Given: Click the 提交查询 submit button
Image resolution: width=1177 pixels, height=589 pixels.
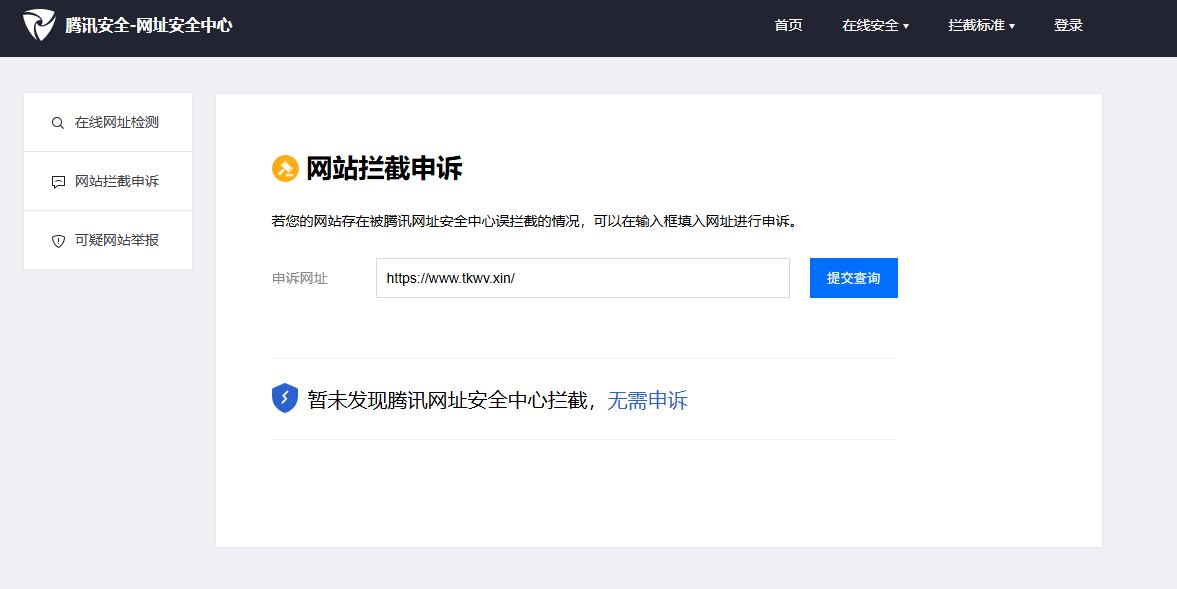Looking at the screenshot, I should 853,278.
